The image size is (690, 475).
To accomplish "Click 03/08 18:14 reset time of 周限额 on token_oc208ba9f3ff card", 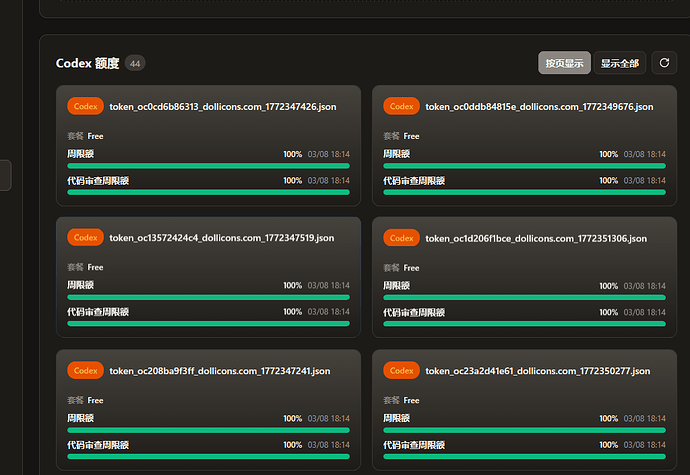I will point(329,418).
